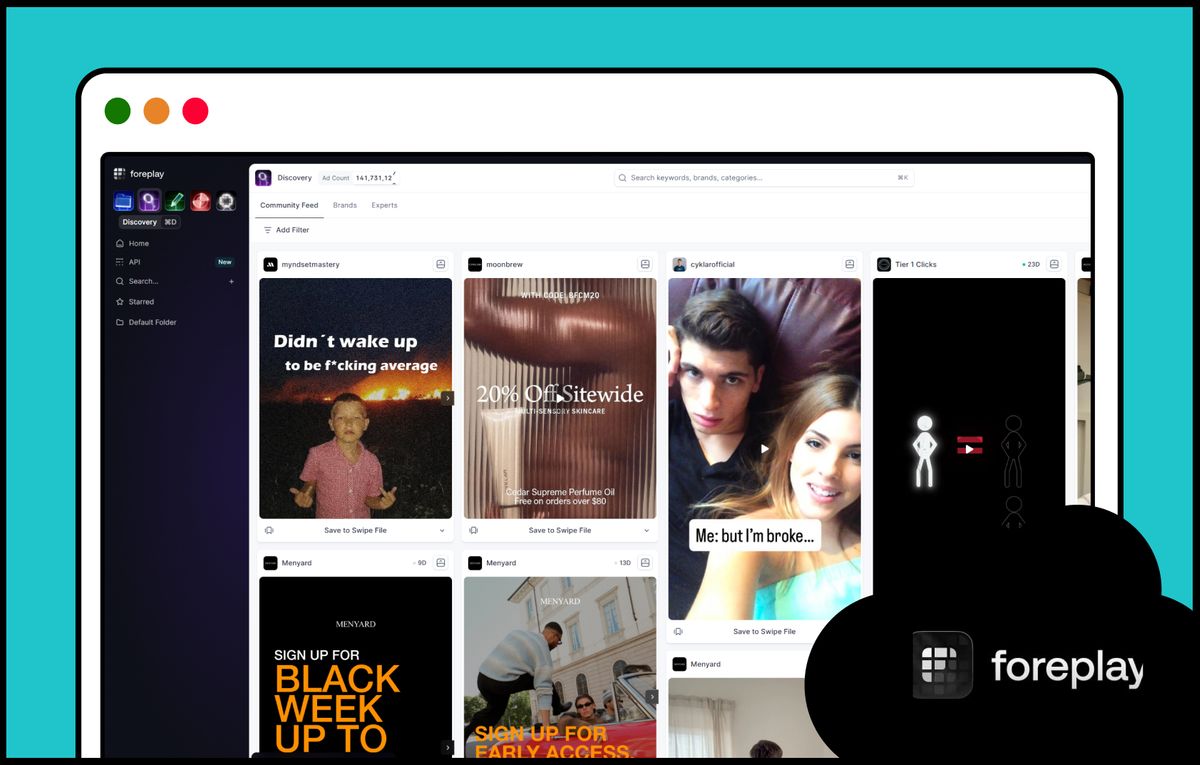Open the moonbrew brand name link
This screenshot has width=1200, height=765.
click(504, 265)
